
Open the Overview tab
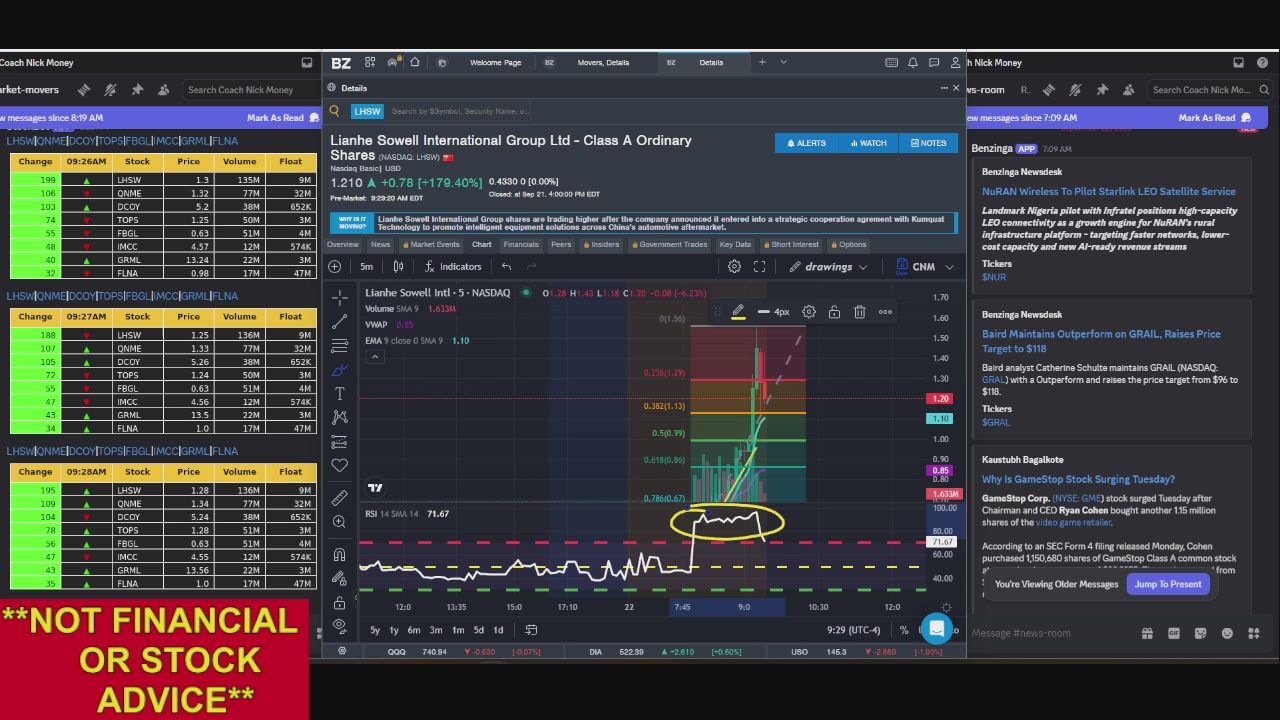click(x=342, y=245)
